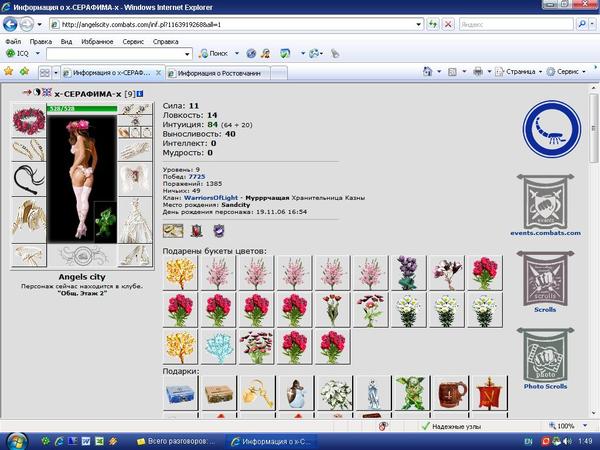Expand the Страница command bar menu

(519, 72)
